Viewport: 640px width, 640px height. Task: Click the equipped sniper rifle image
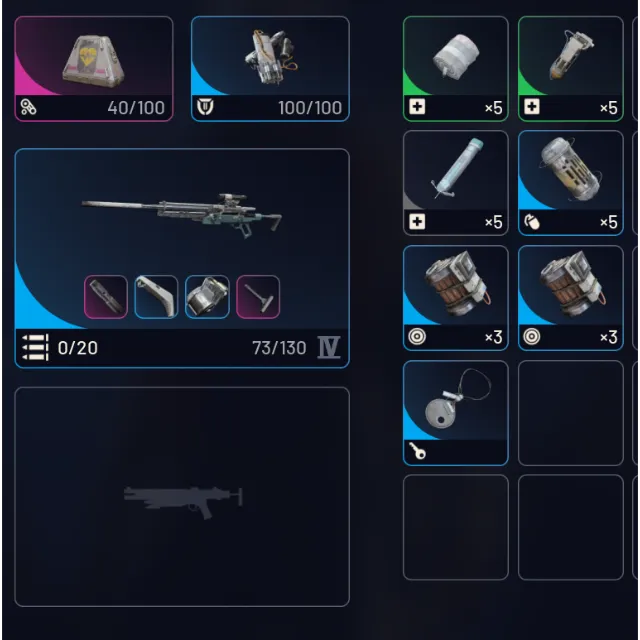[182, 214]
